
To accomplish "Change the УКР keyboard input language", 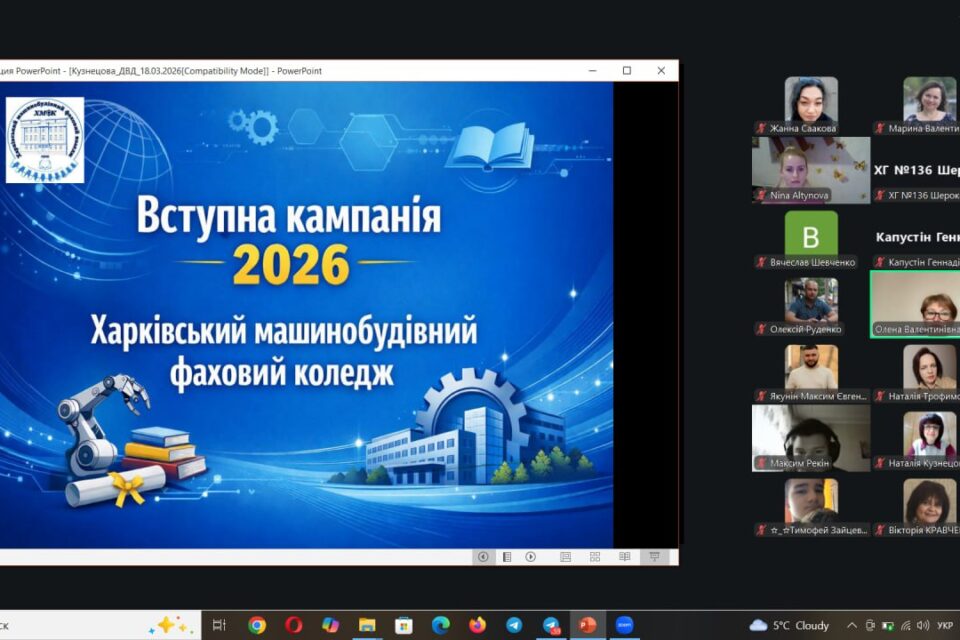I will click(x=945, y=625).
